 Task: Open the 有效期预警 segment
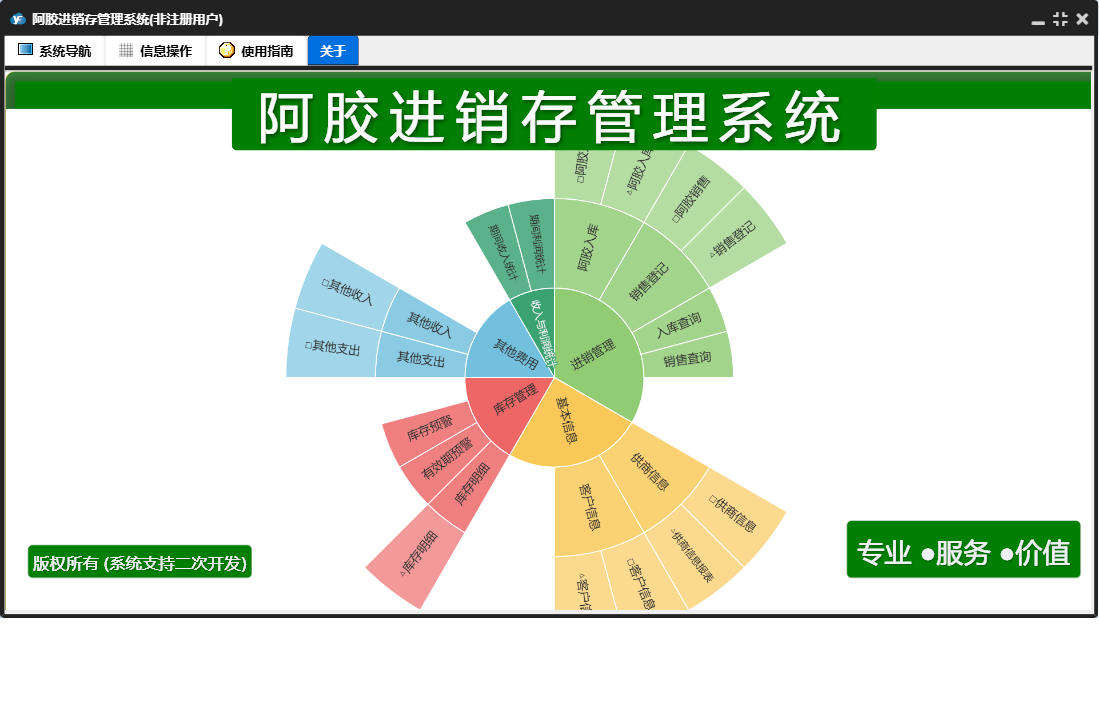tap(446, 457)
